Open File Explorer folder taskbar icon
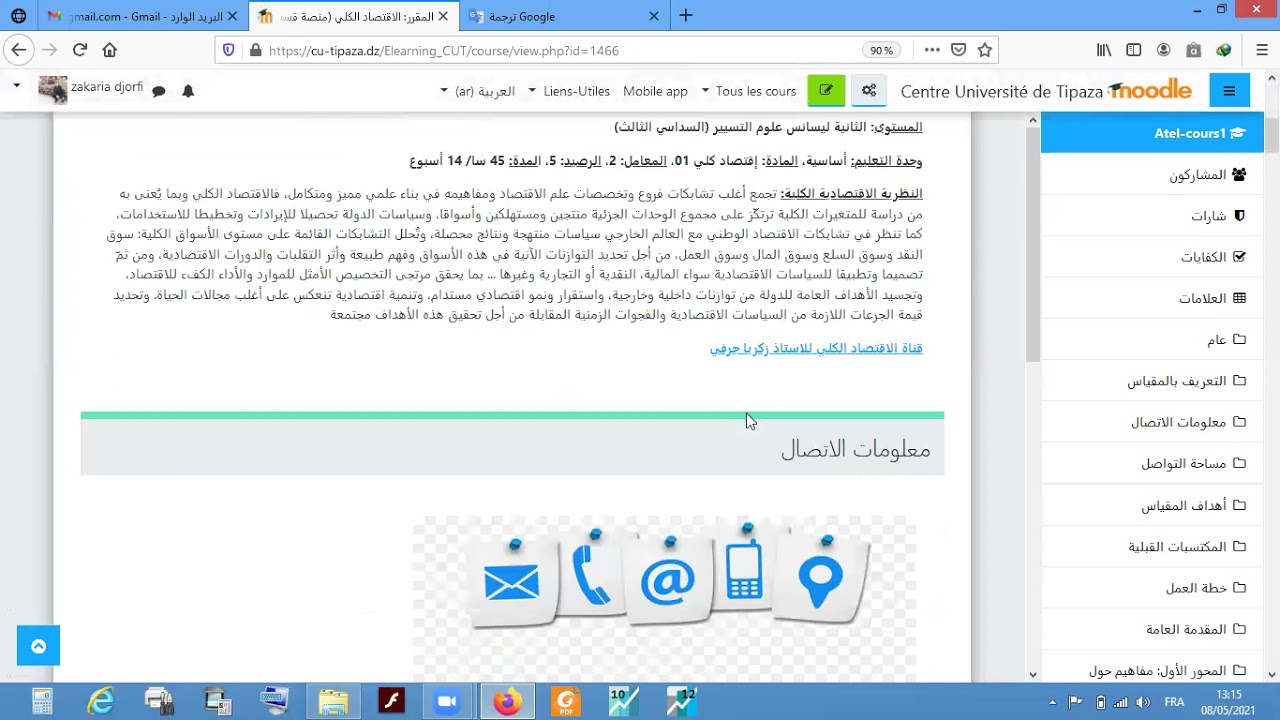Image resolution: width=1280 pixels, height=720 pixels. (x=333, y=702)
